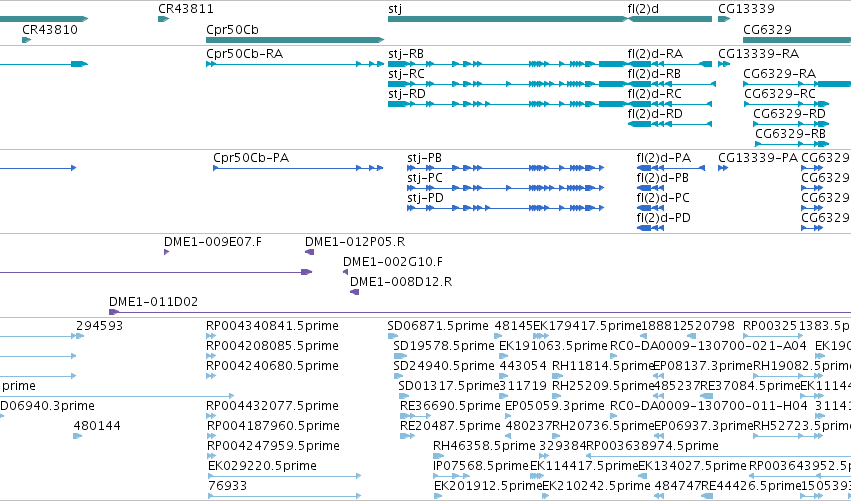Select the CG6329-RB transcript label
The height and width of the screenshot is (501, 851).
790,134
